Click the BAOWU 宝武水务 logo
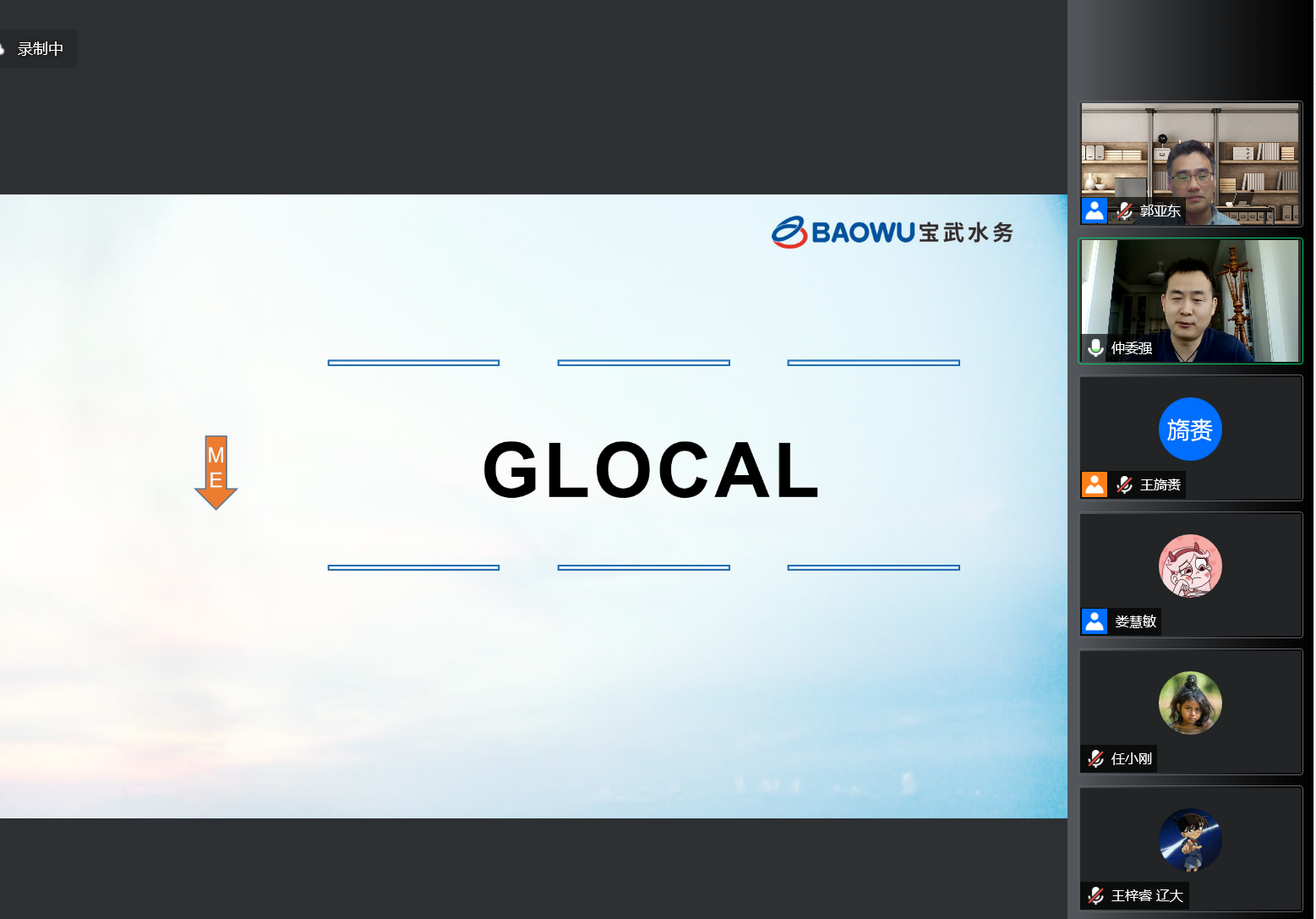 892,232
